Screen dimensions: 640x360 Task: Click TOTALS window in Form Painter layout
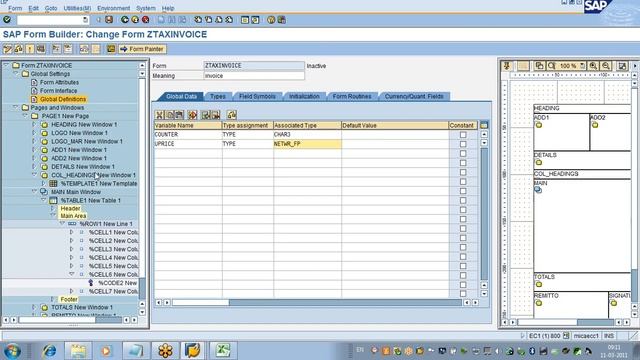click(x=582, y=282)
